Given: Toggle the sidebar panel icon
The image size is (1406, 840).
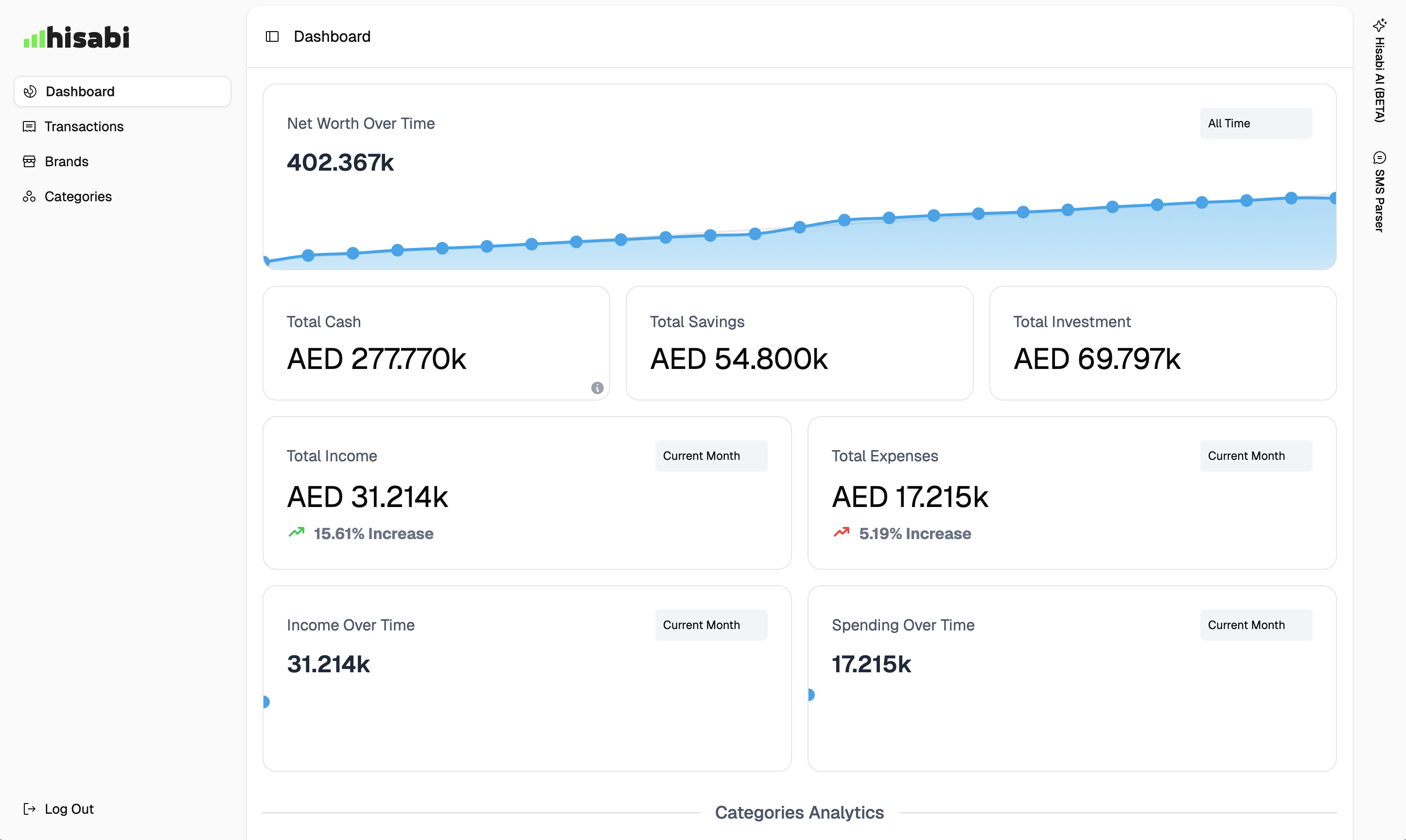Looking at the screenshot, I should [272, 37].
